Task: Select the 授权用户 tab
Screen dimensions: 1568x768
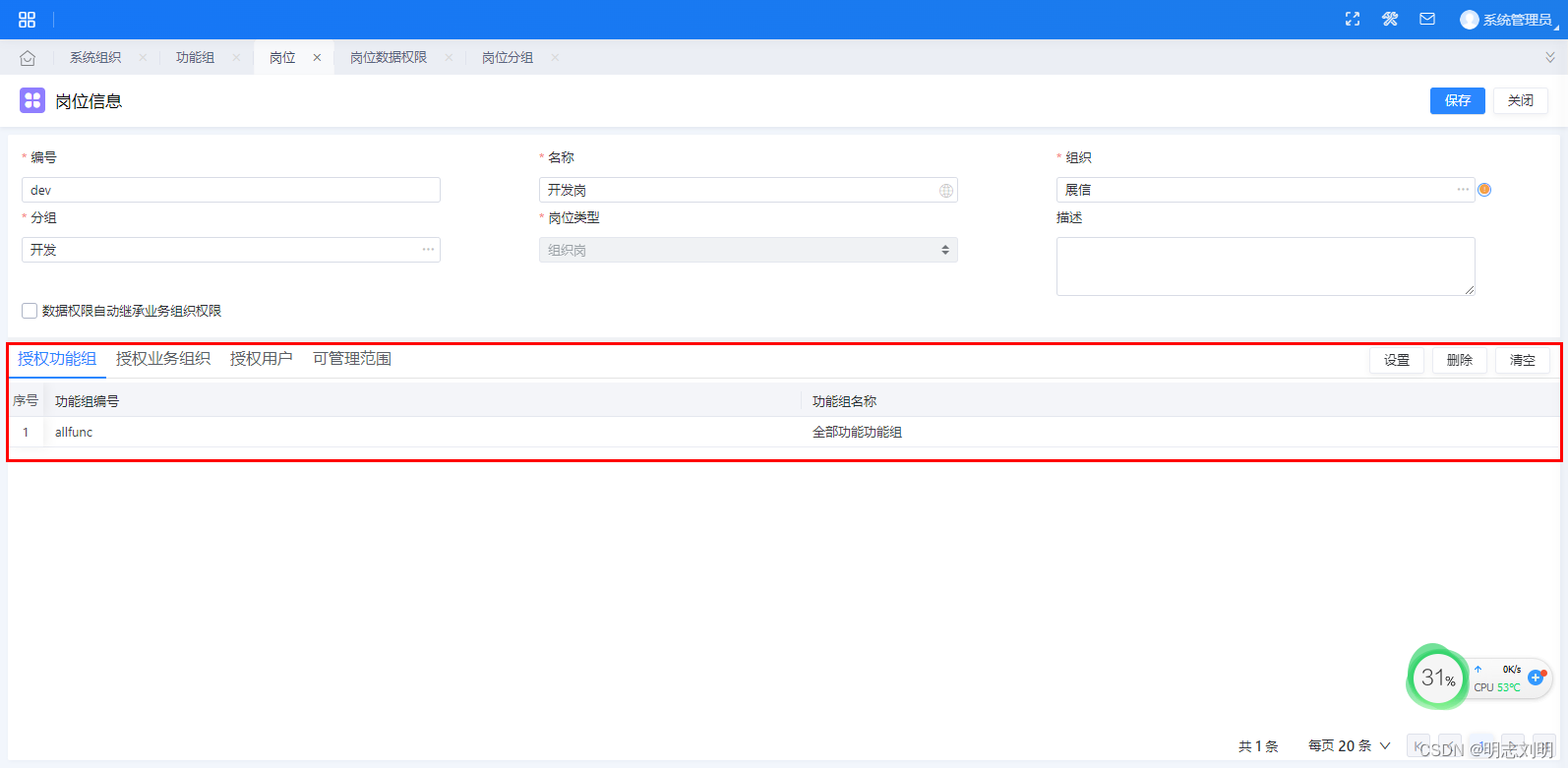Action: [x=262, y=359]
